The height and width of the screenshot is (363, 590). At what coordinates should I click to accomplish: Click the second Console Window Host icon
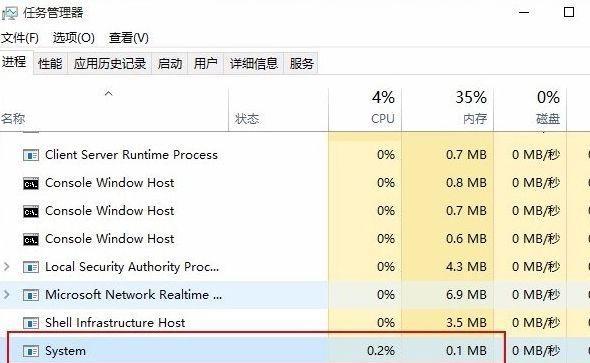click(31, 211)
